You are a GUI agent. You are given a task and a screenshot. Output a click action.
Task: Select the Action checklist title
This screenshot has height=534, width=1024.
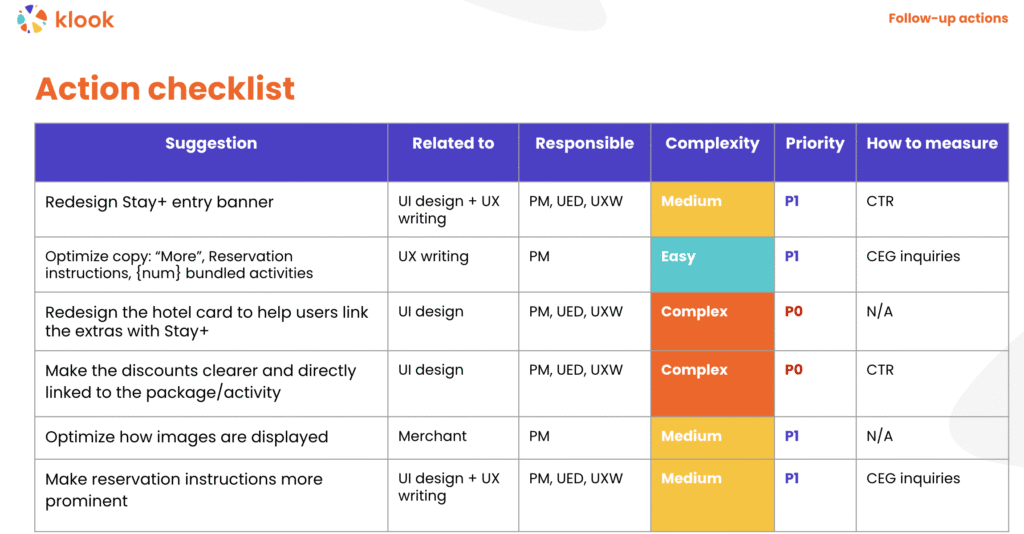click(x=165, y=88)
